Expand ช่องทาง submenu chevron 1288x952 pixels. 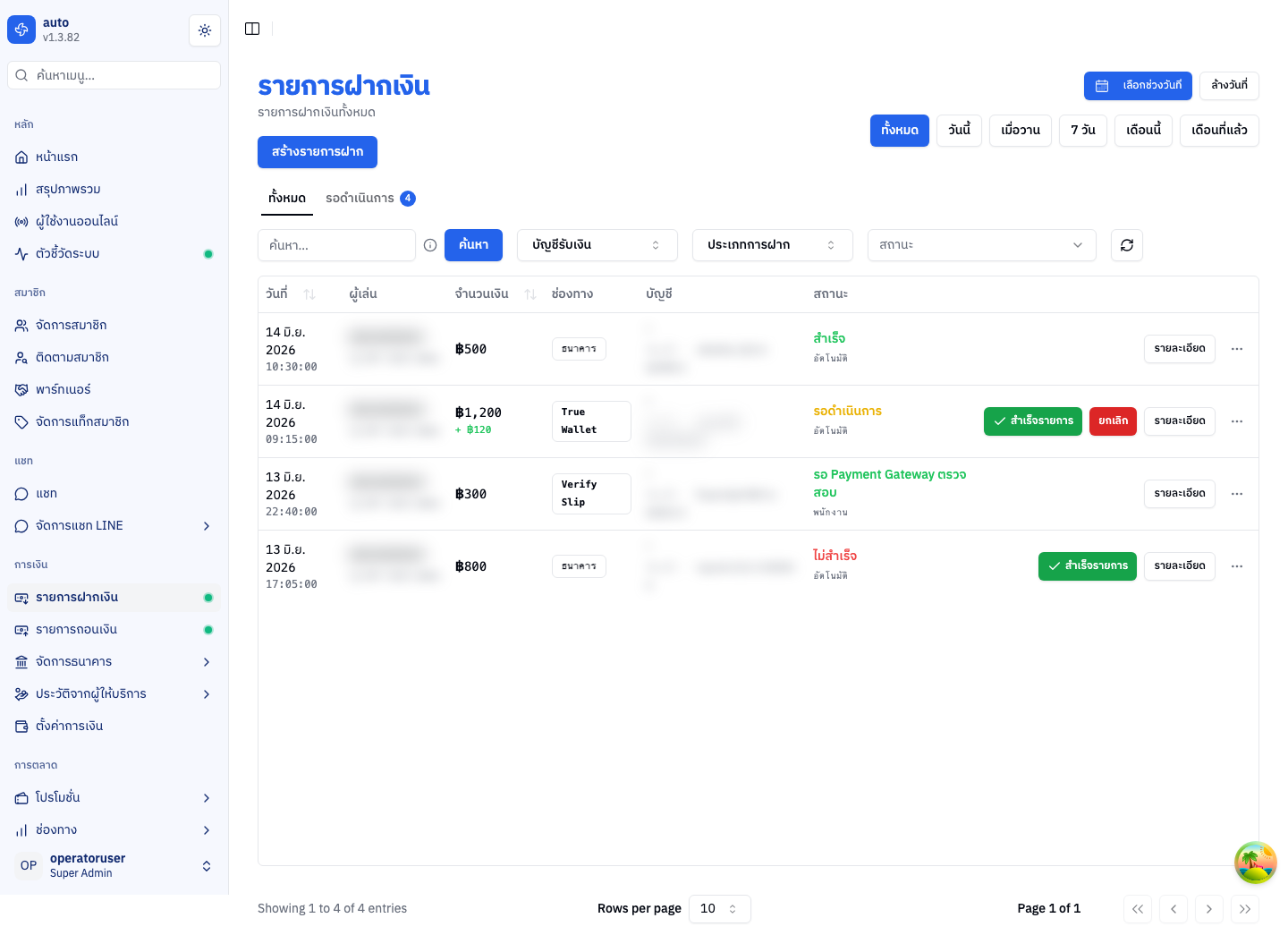tap(207, 830)
